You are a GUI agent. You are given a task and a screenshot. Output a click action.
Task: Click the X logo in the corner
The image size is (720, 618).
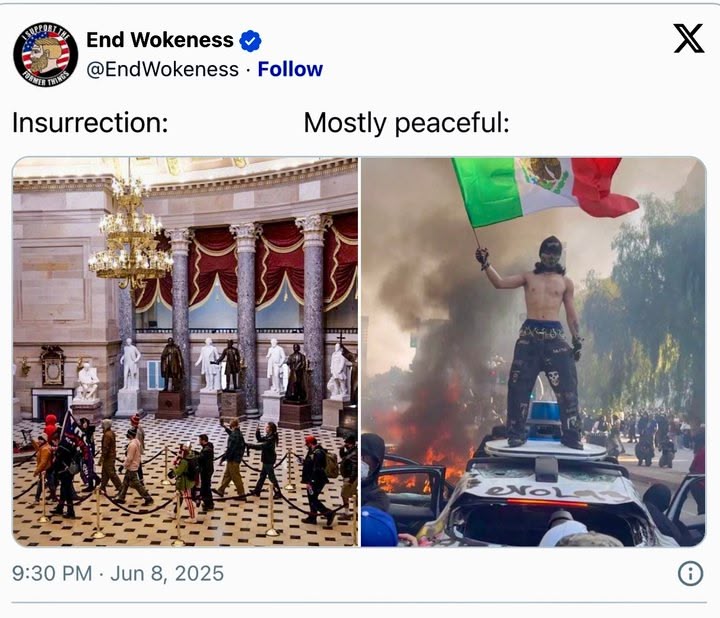point(688,39)
